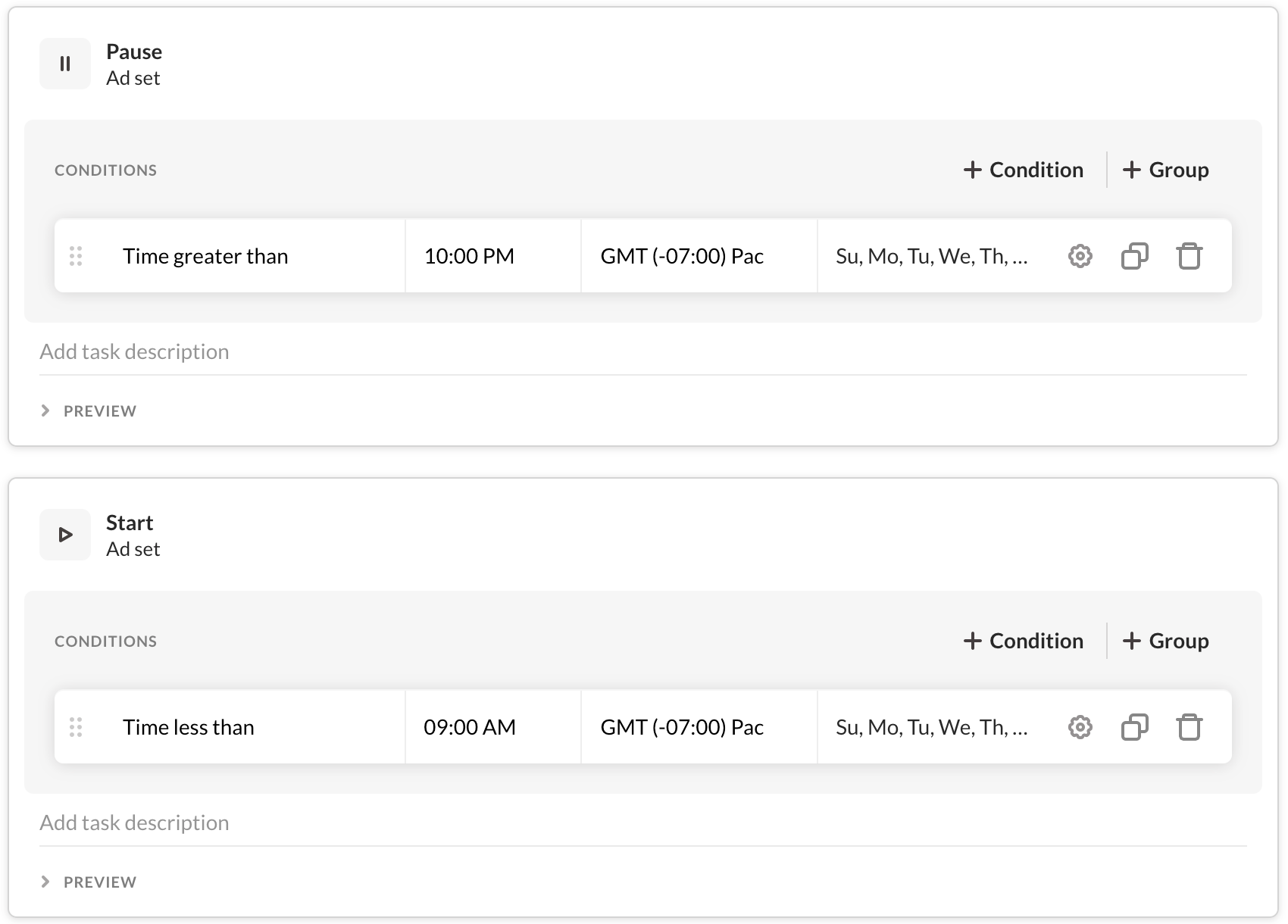Change the 10:00 PM time value

(x=493, y=256)
